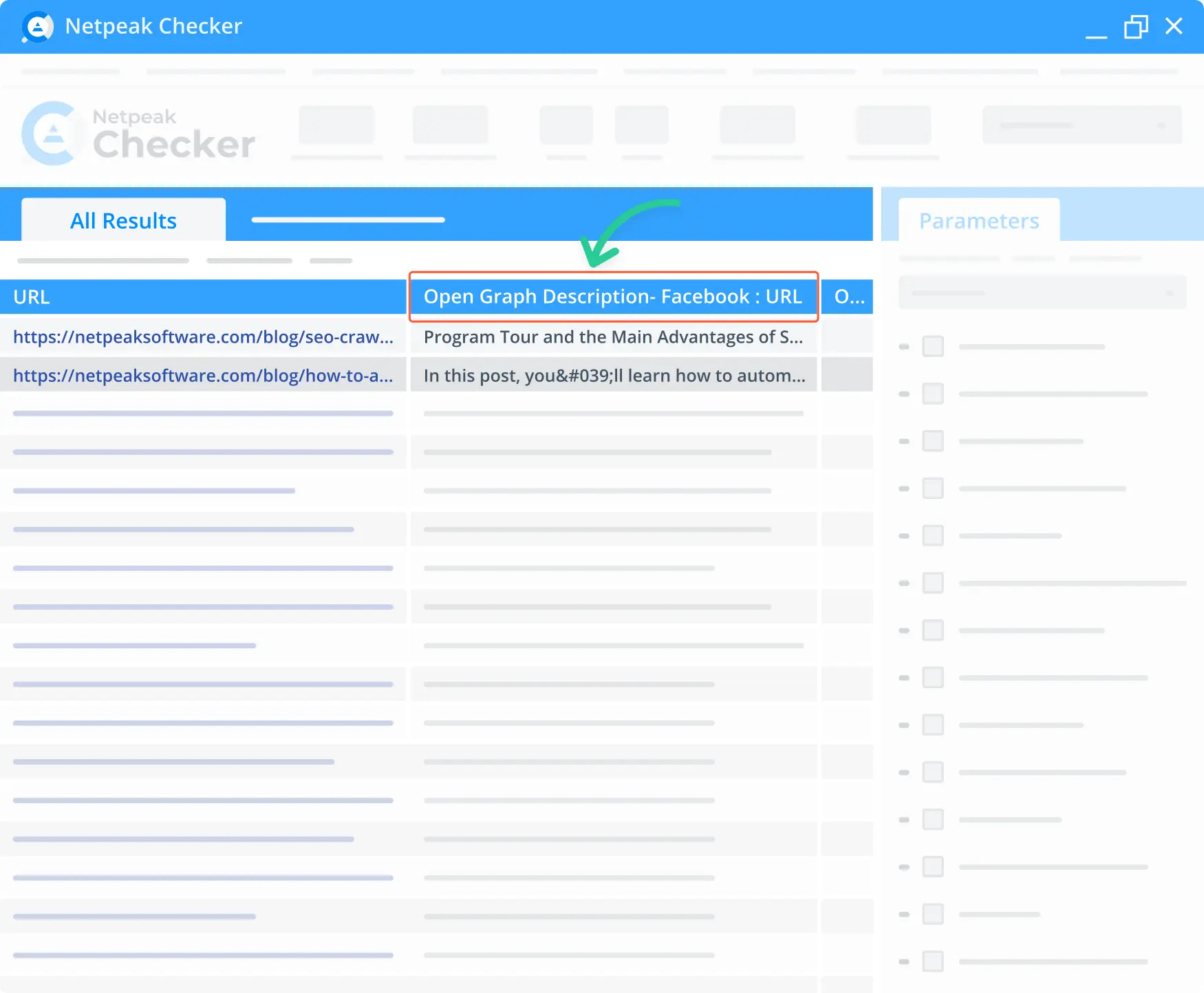Restore down the Netpeak Checker window
This screenshot has height=993, width=1204.
[1136, 27]
